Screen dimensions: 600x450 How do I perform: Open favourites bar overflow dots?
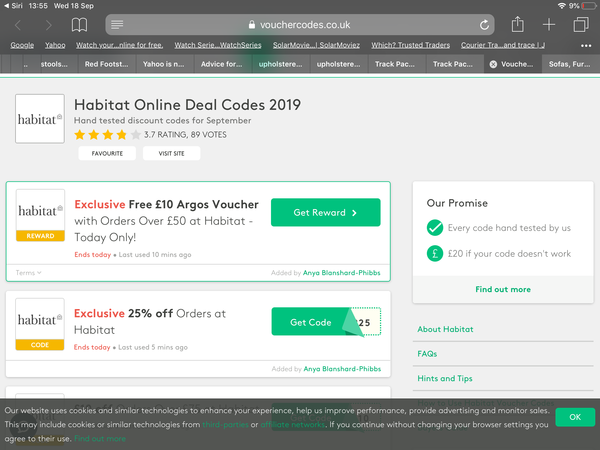point(586,46)
